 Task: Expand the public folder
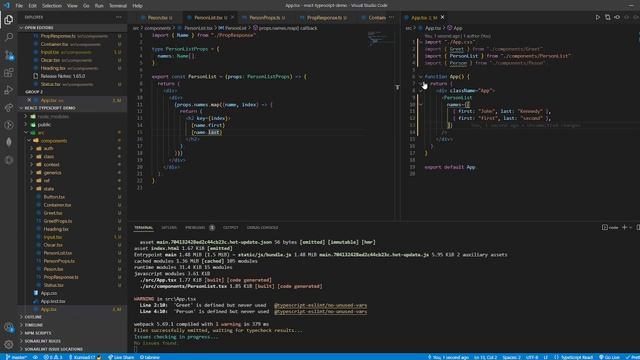44,124
